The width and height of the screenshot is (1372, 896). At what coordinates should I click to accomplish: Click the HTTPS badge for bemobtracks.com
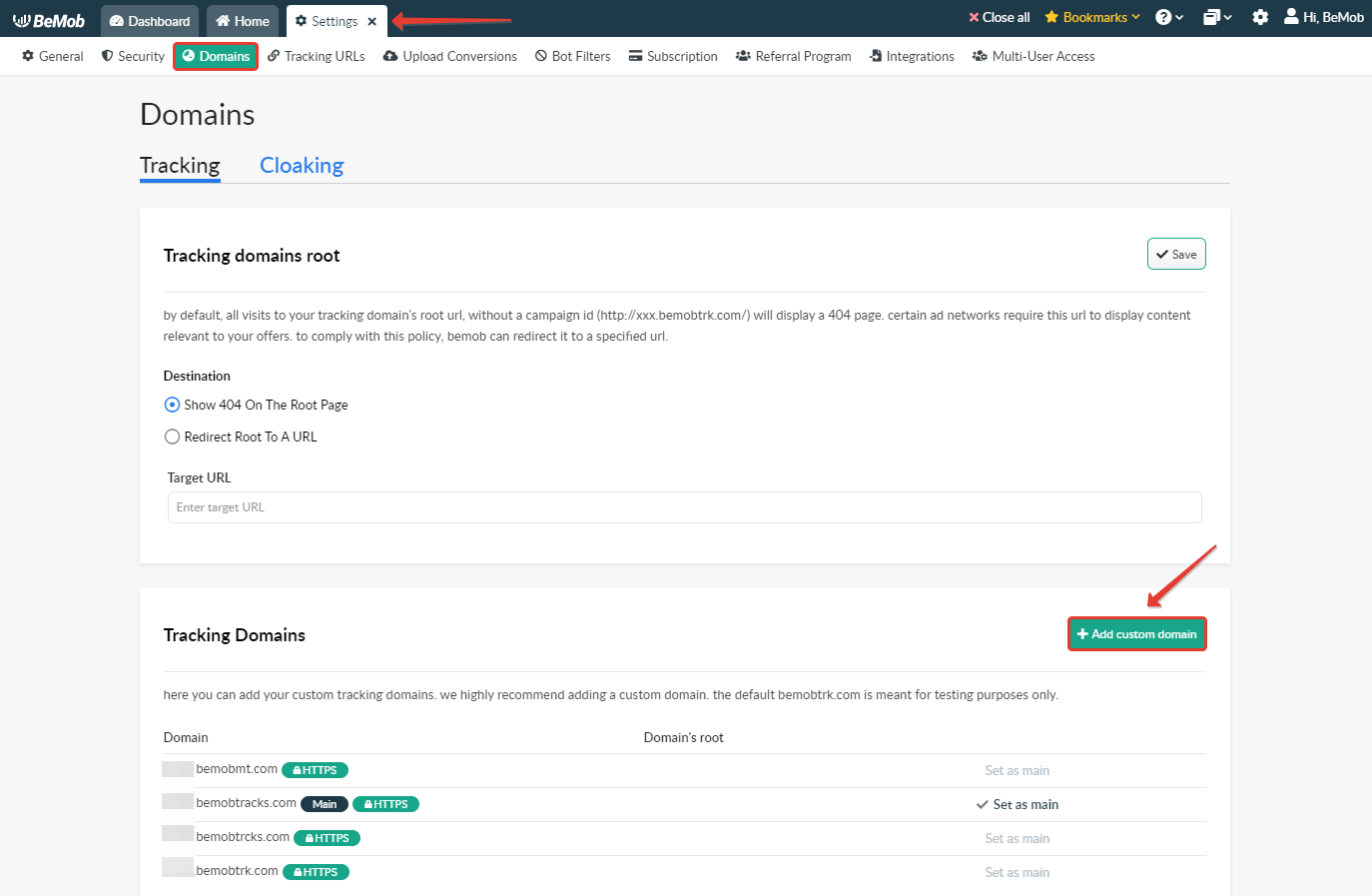pyautogui.click(x=386, y=804)
